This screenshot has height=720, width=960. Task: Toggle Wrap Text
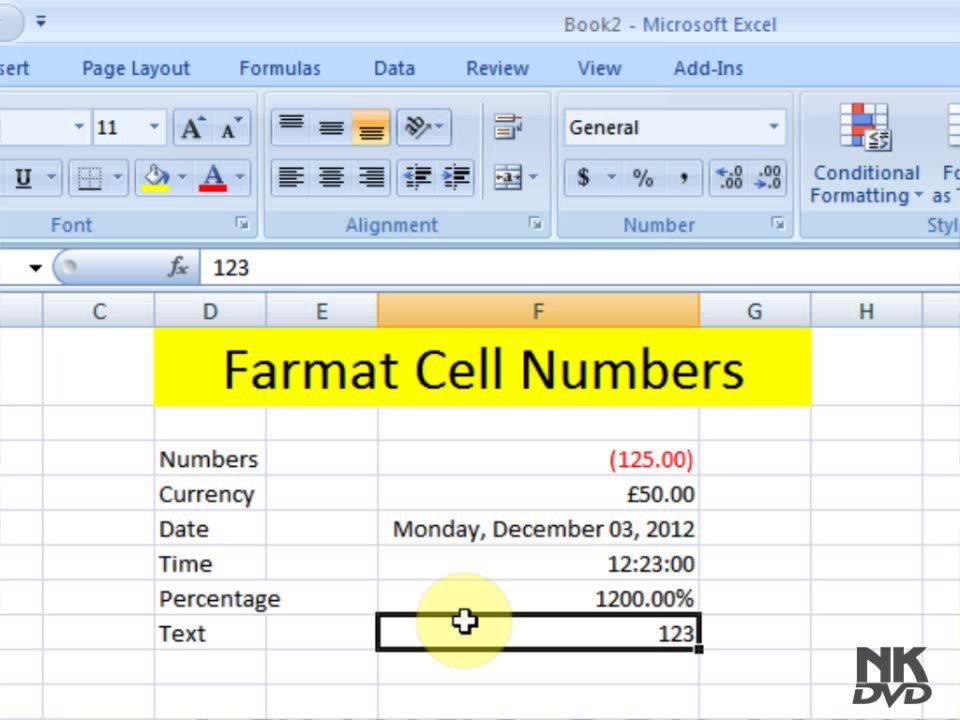[508, 127]
